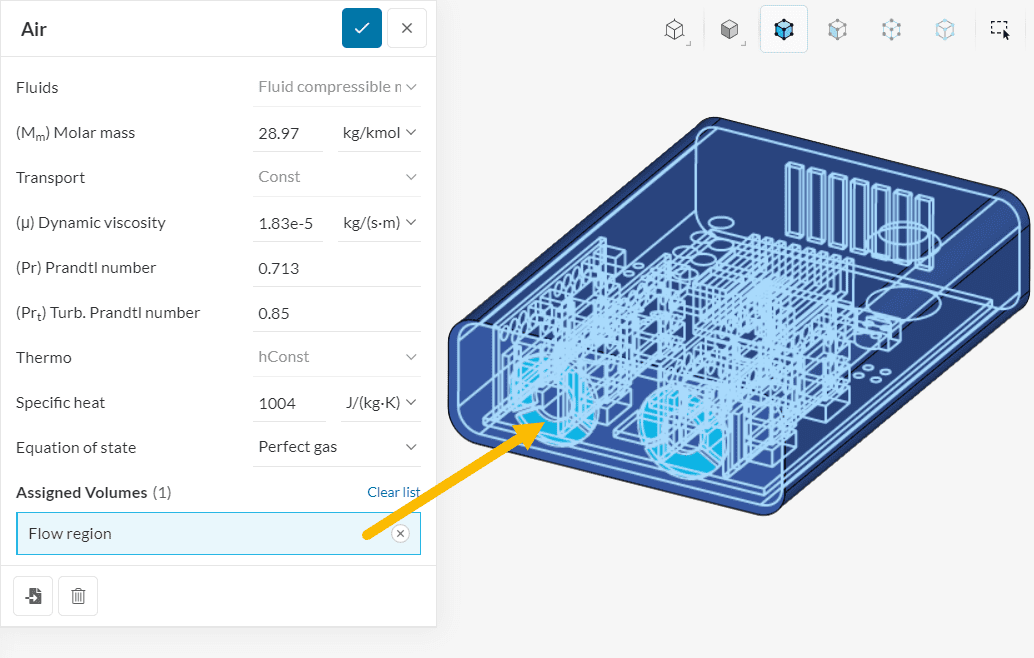Choose the light blue outlined cube selection mode
The height and width of the screenshot is (658, 1034).
tap(945, 30)
